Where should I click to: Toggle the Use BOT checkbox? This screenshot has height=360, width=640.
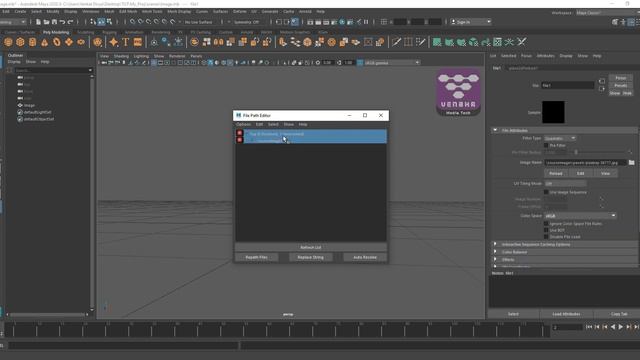click(x=546, y=230)
